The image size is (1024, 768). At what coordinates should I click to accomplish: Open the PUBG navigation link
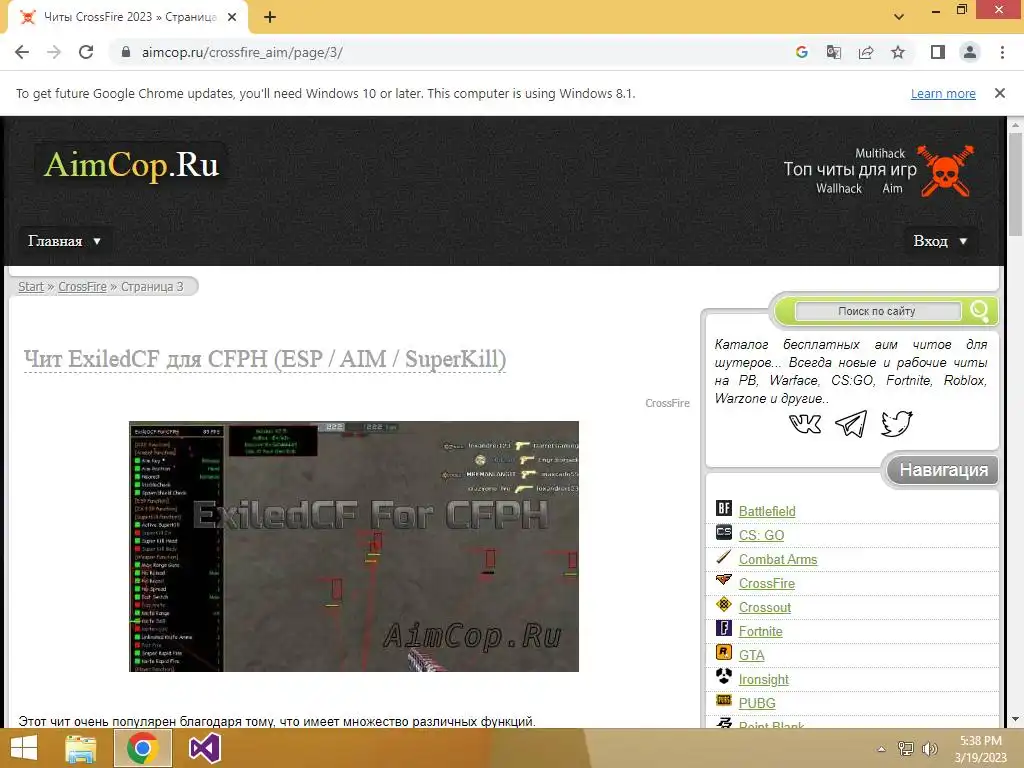point(757,703)
